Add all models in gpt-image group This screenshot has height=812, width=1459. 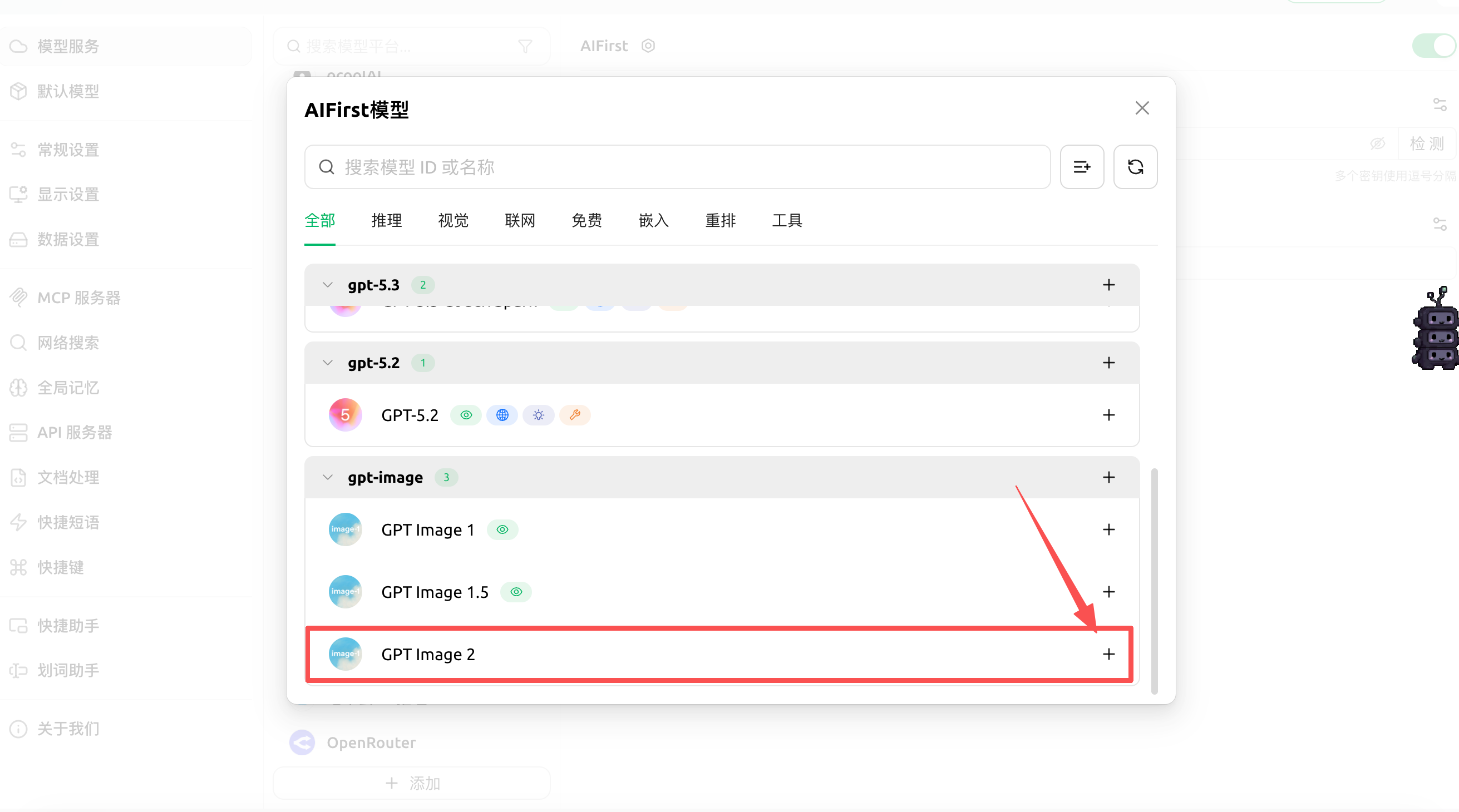coord(1108,477)
